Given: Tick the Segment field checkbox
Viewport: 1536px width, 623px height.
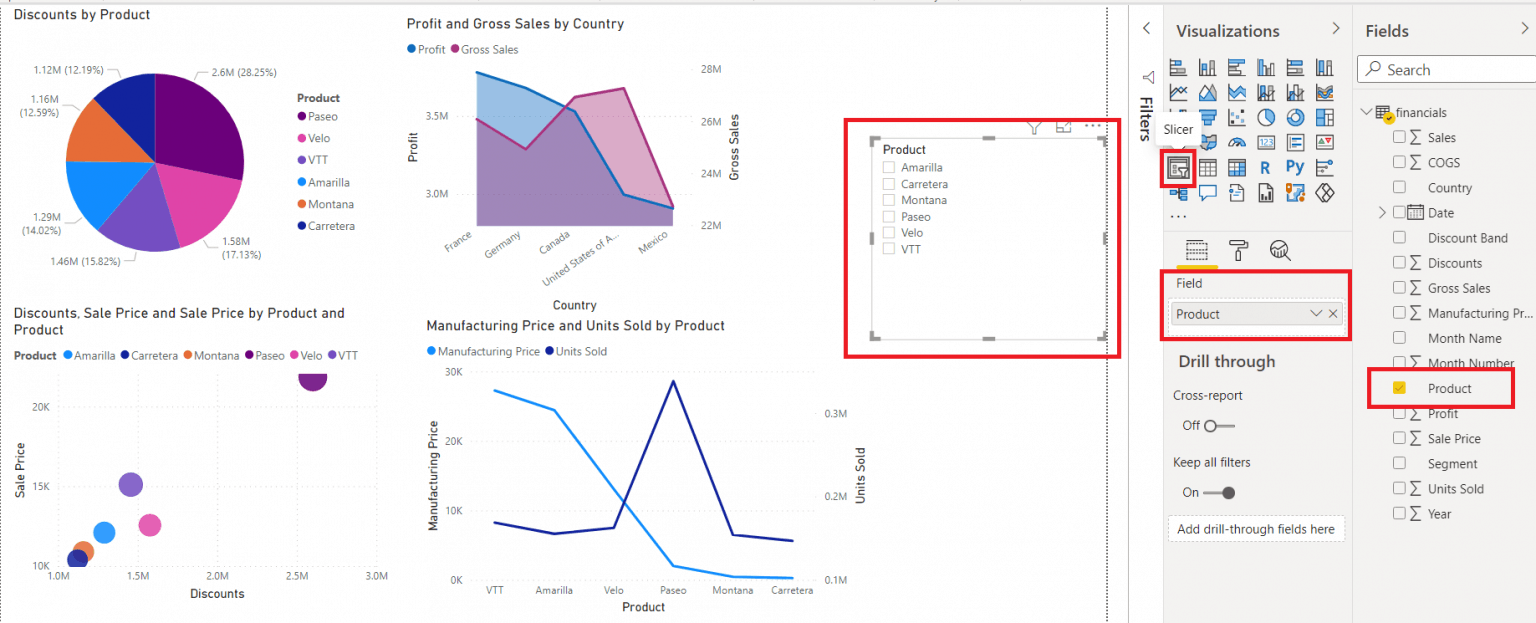Looking at the screenshot, I should pyautogui.click(x=1399, y=463).
